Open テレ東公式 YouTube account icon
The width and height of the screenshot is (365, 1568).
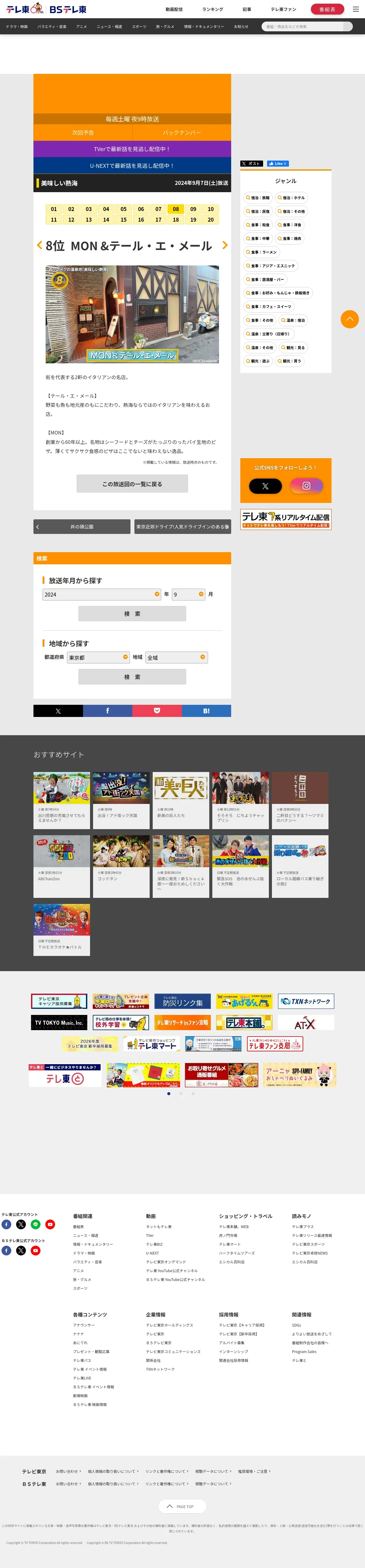50,1224
